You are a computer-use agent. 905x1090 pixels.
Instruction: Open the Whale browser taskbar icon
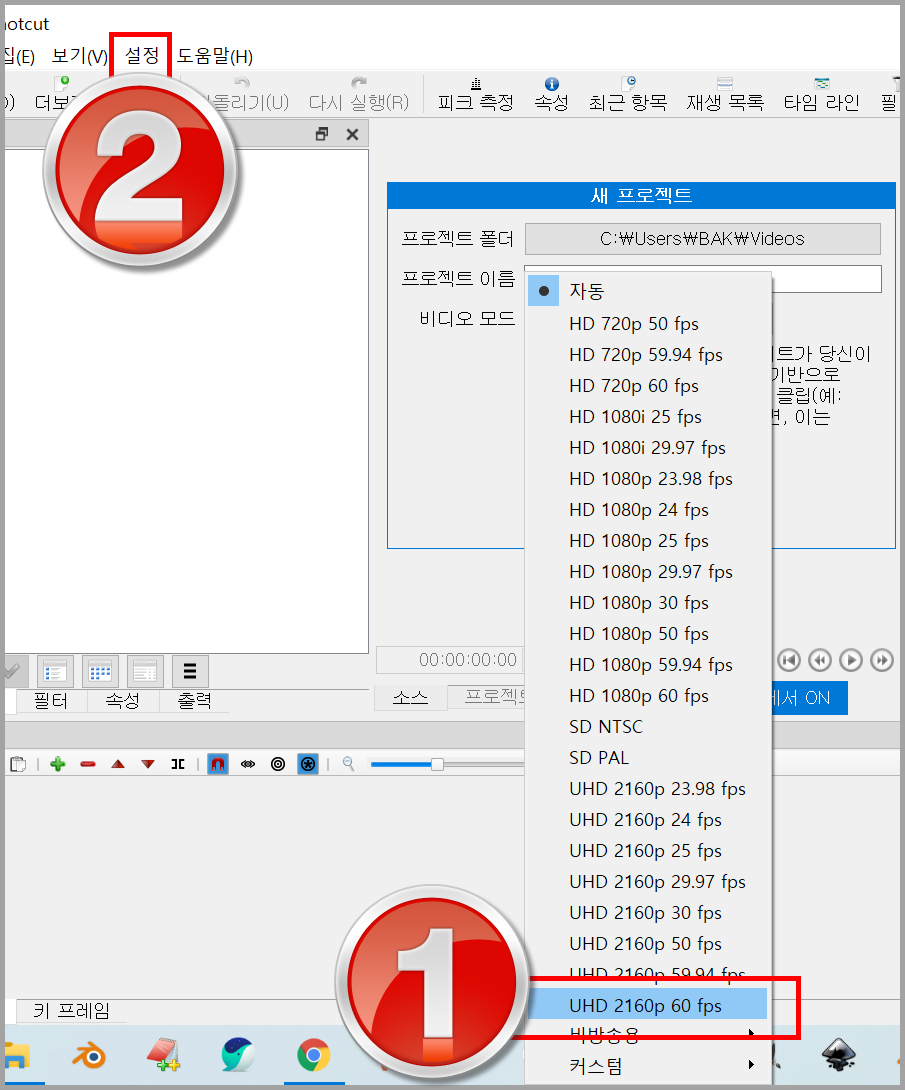coord(238,1056)
